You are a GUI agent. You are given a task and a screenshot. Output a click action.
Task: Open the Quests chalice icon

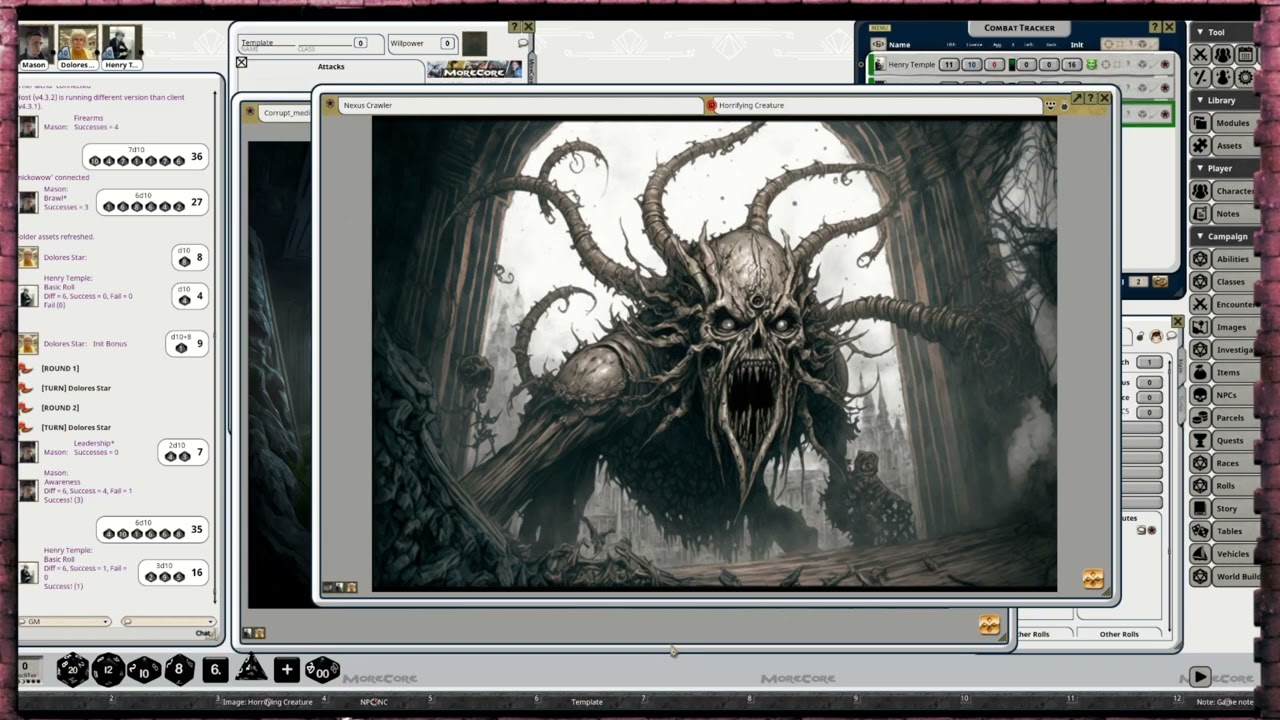click(x=1200, y=440)
